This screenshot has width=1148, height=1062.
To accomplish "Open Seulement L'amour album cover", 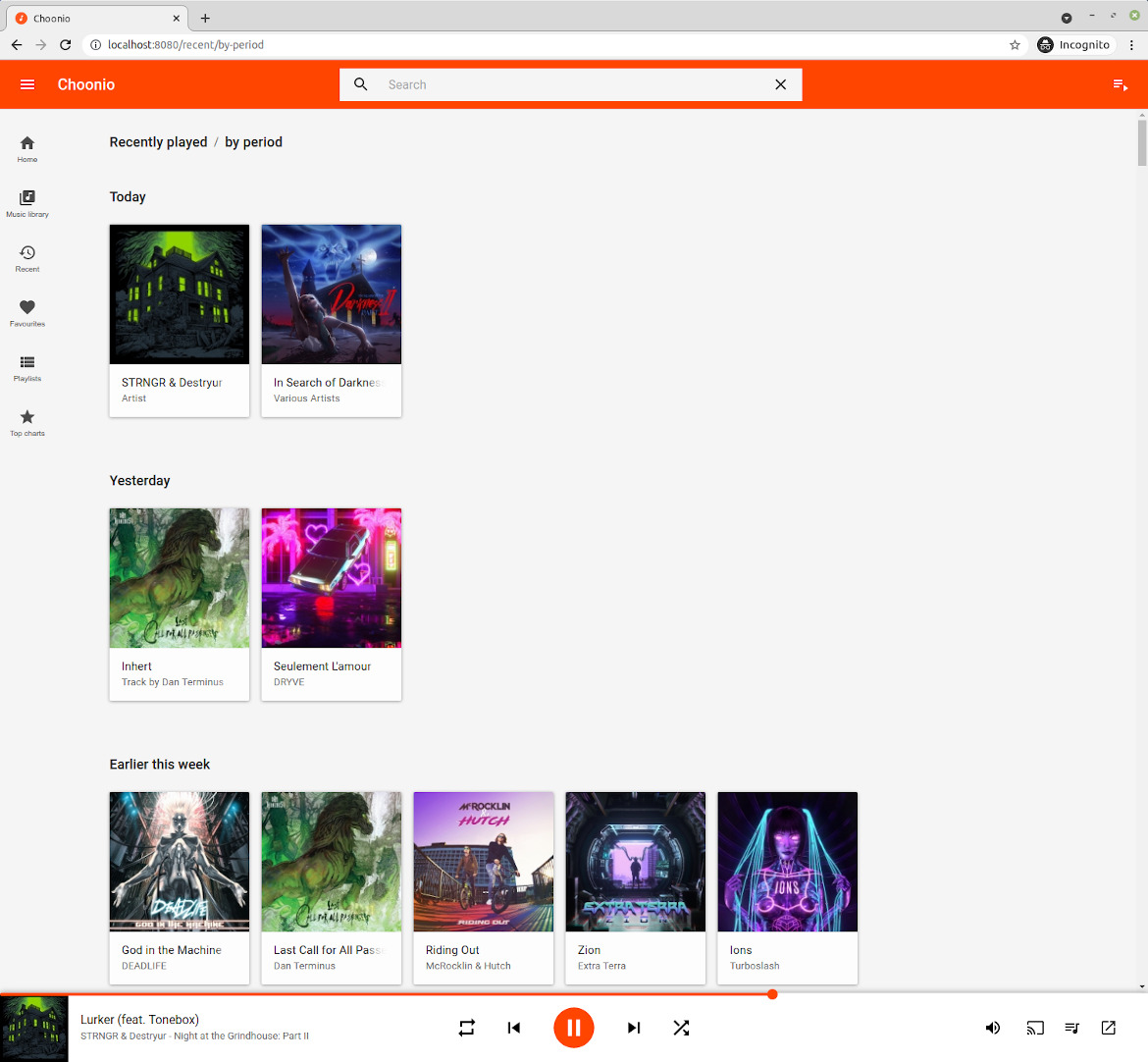I will coord(332,578).
